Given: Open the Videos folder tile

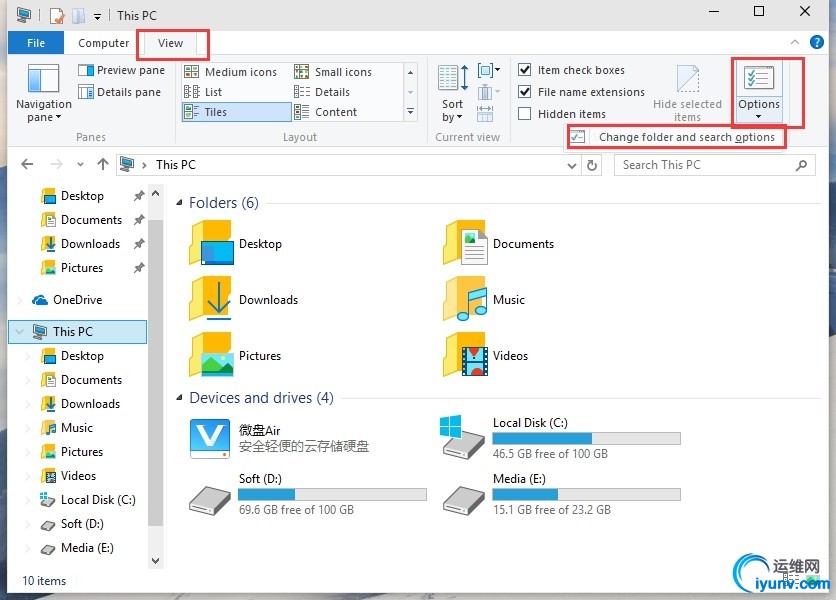Looking at the screenshot, I should tap(485, 355).
